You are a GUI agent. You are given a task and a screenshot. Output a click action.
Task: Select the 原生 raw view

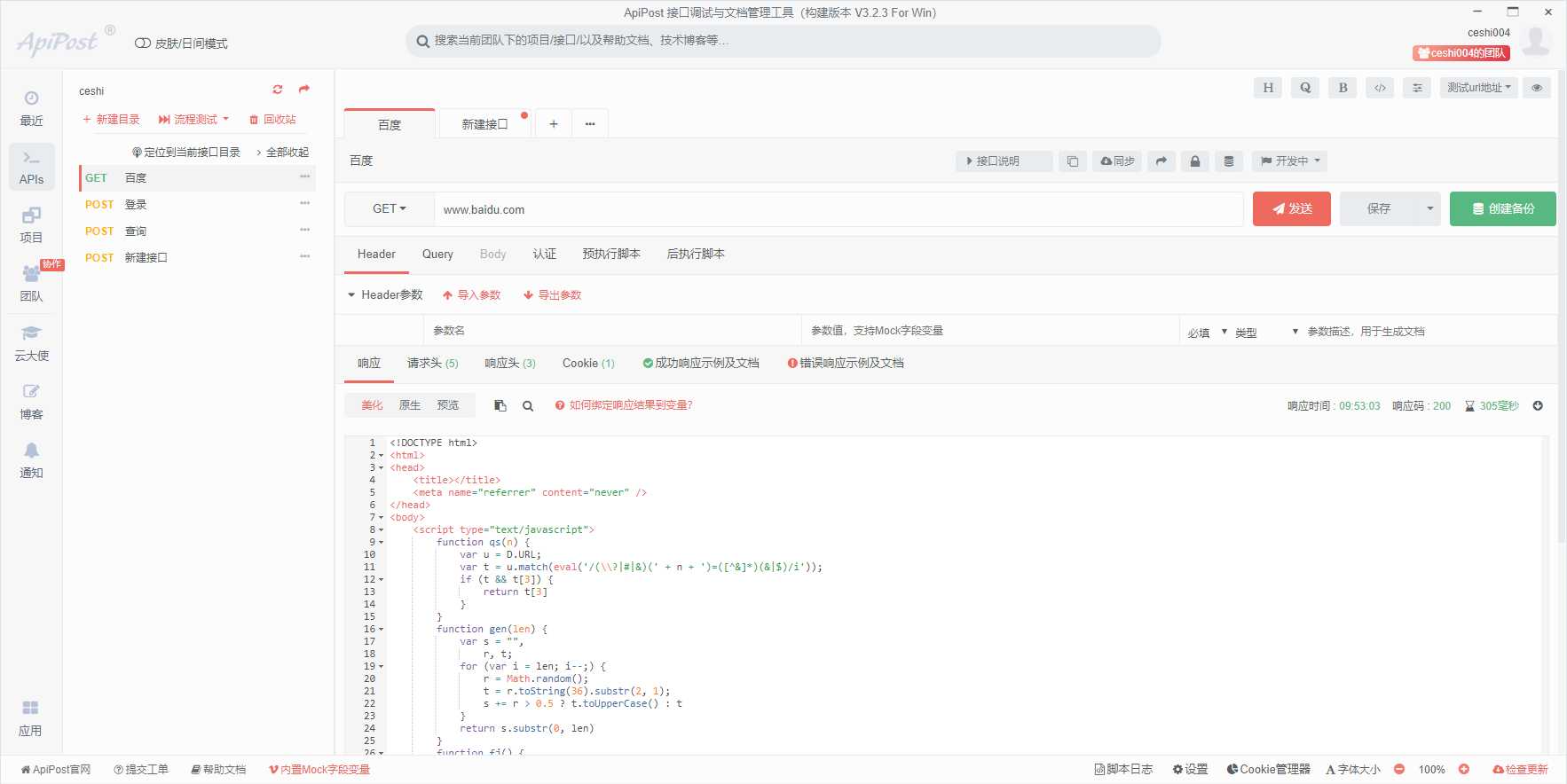coord(410,405)
